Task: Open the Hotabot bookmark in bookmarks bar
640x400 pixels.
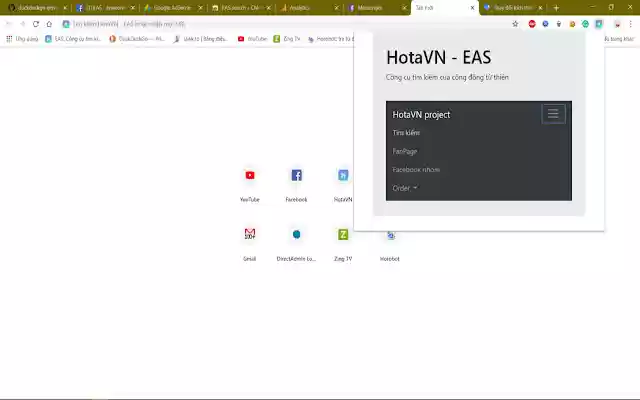Action: 331,39
